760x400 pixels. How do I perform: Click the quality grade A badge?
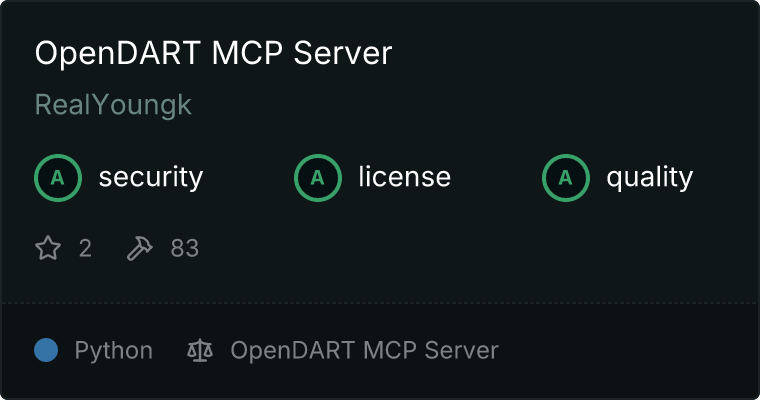pos(566,178)
